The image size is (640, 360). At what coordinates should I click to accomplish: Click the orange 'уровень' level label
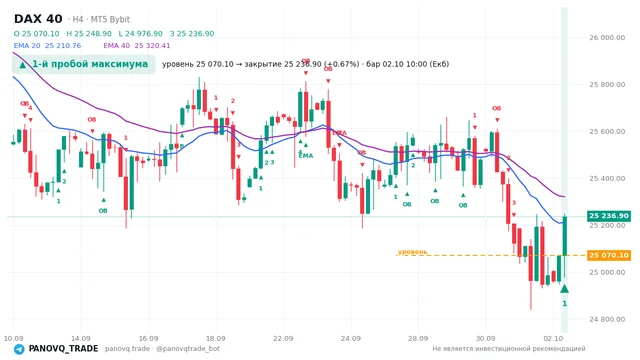(412, 251)
